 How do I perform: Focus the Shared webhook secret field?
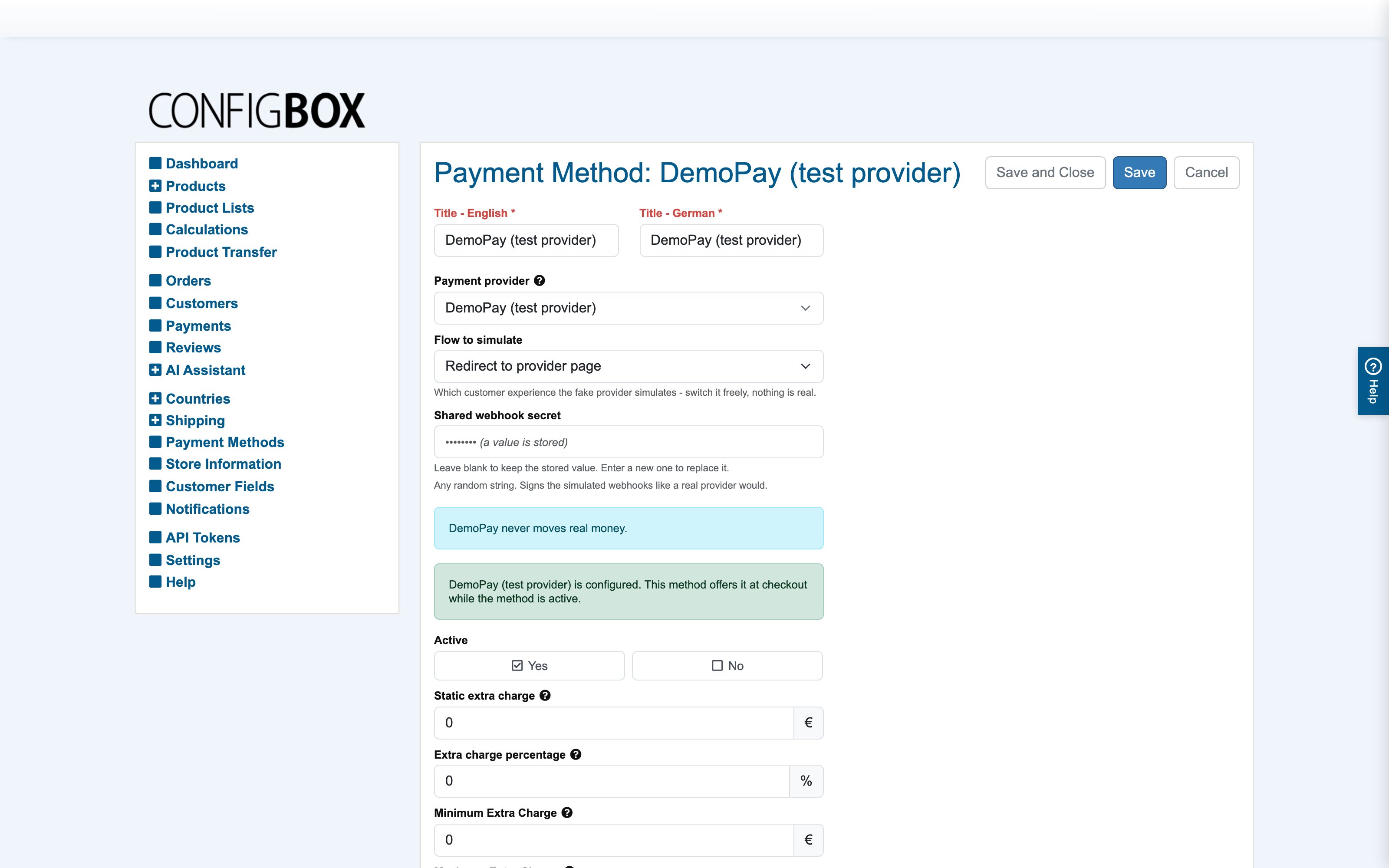click(x=629, y=442)
